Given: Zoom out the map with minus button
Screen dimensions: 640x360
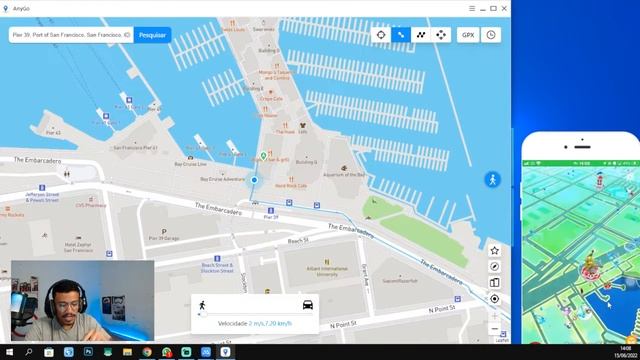Looking at the screenshot, I should pos(495,329).
